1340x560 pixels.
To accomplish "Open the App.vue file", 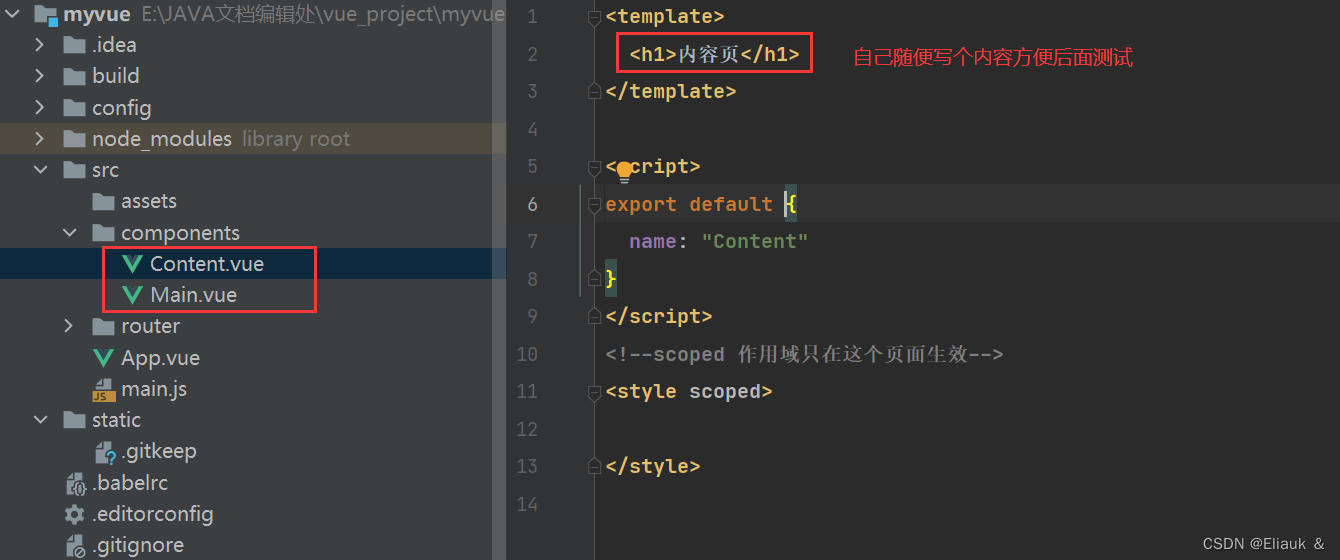I will [161, 358].
